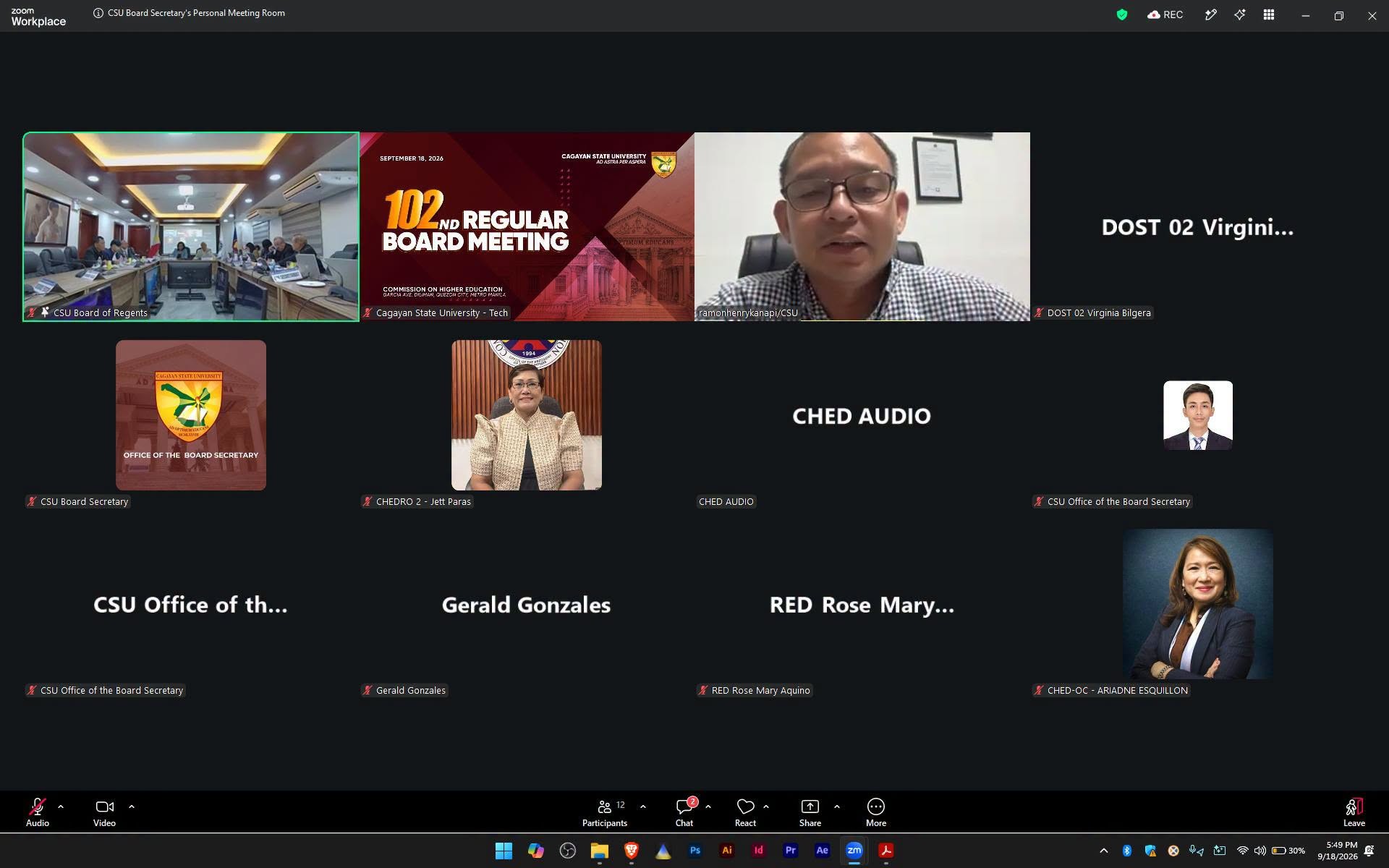The height and width of the screenshot is (868, 1389).
Task: Select ramonhenrykanapi/CSU video tile
Action: coord(862,226)
